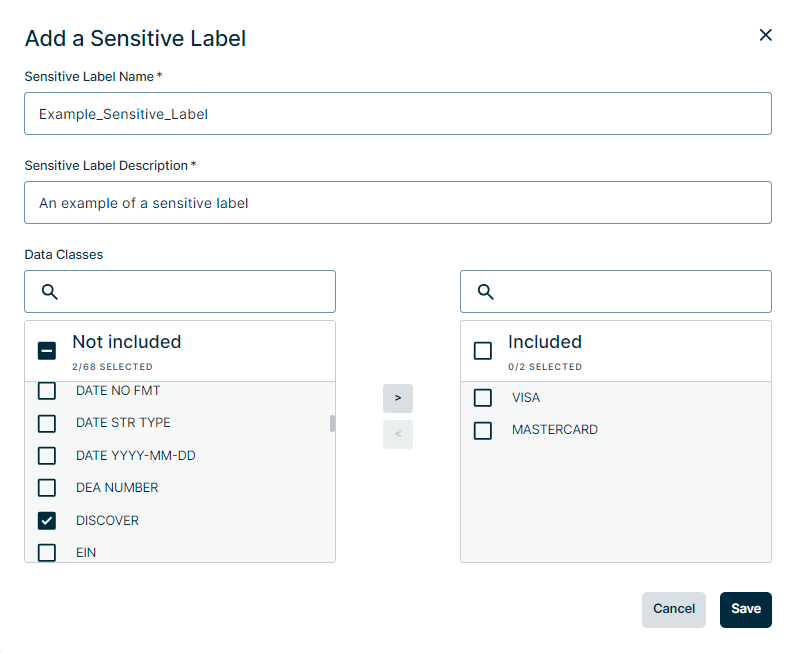801x653 pixels.
Task: Click the left arrow transfer button
Action: tap(397, 434)
